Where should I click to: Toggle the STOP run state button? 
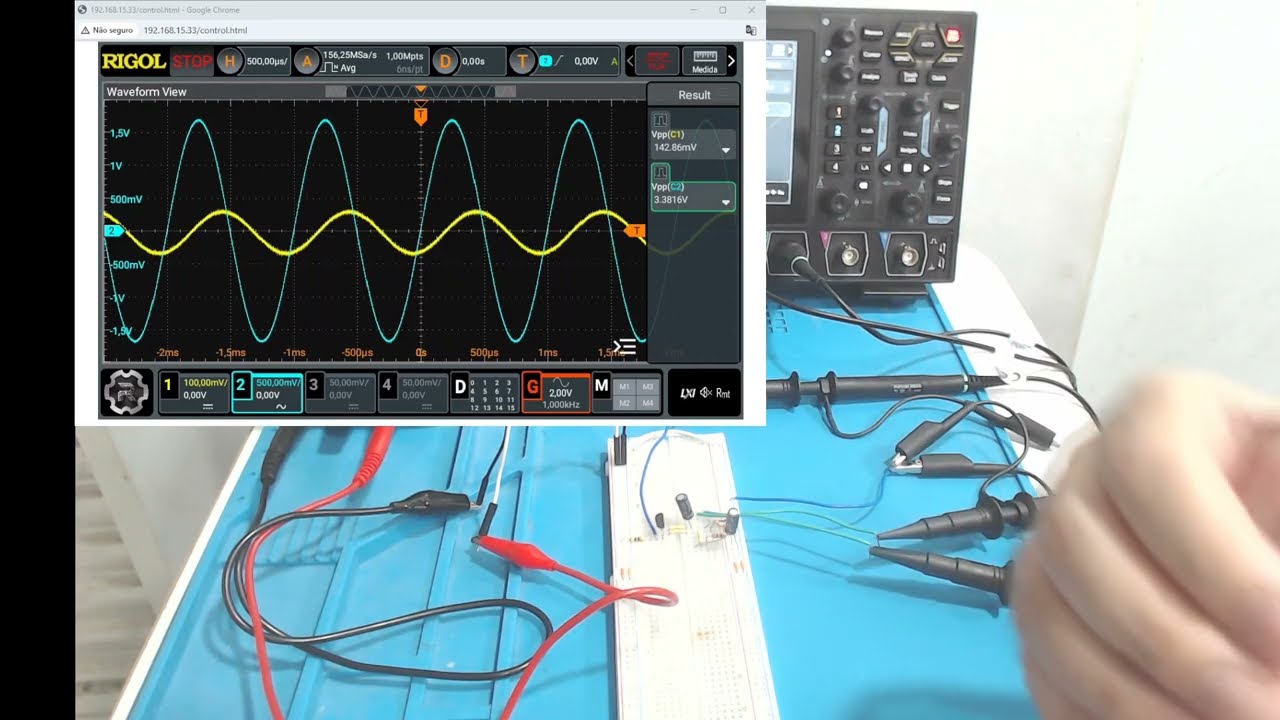192,61
